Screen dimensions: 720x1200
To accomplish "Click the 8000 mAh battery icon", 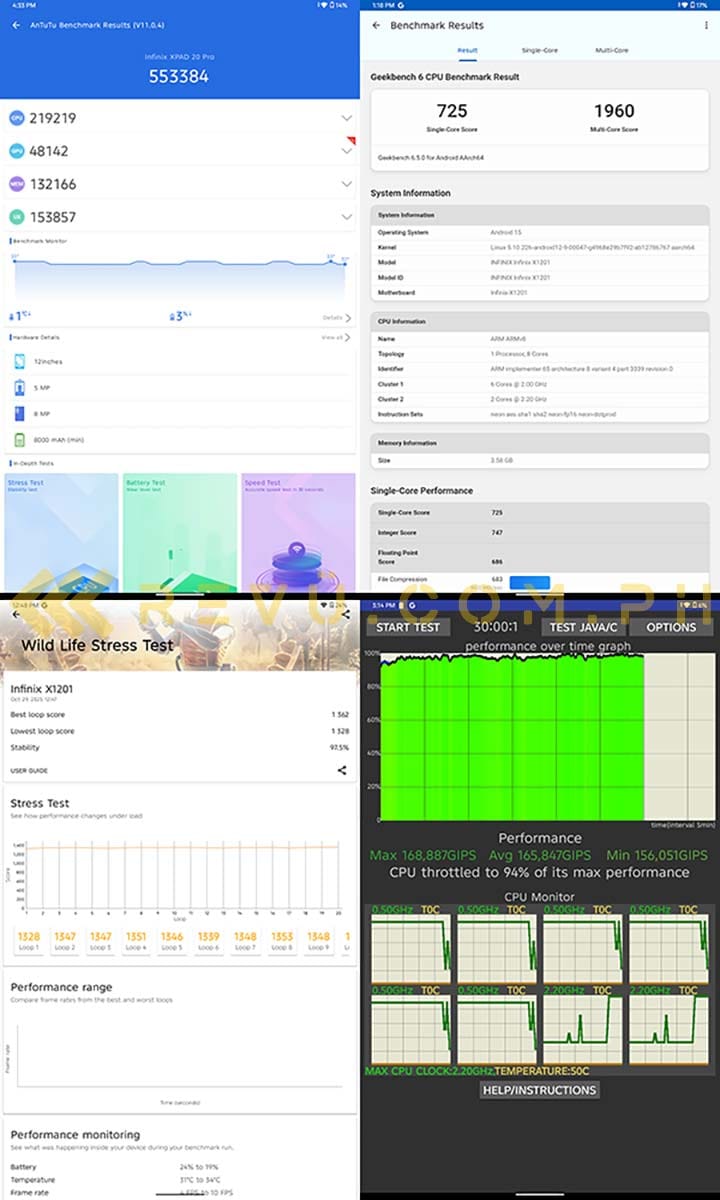I will pyautogui.click(x=19, y=439).
